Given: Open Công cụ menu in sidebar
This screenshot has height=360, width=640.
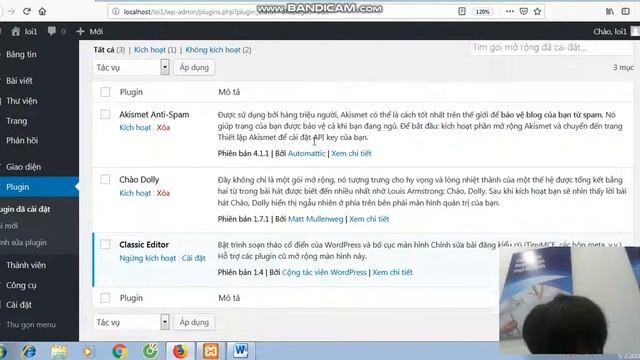Looking at the screenshot, I should pos(21,285).
